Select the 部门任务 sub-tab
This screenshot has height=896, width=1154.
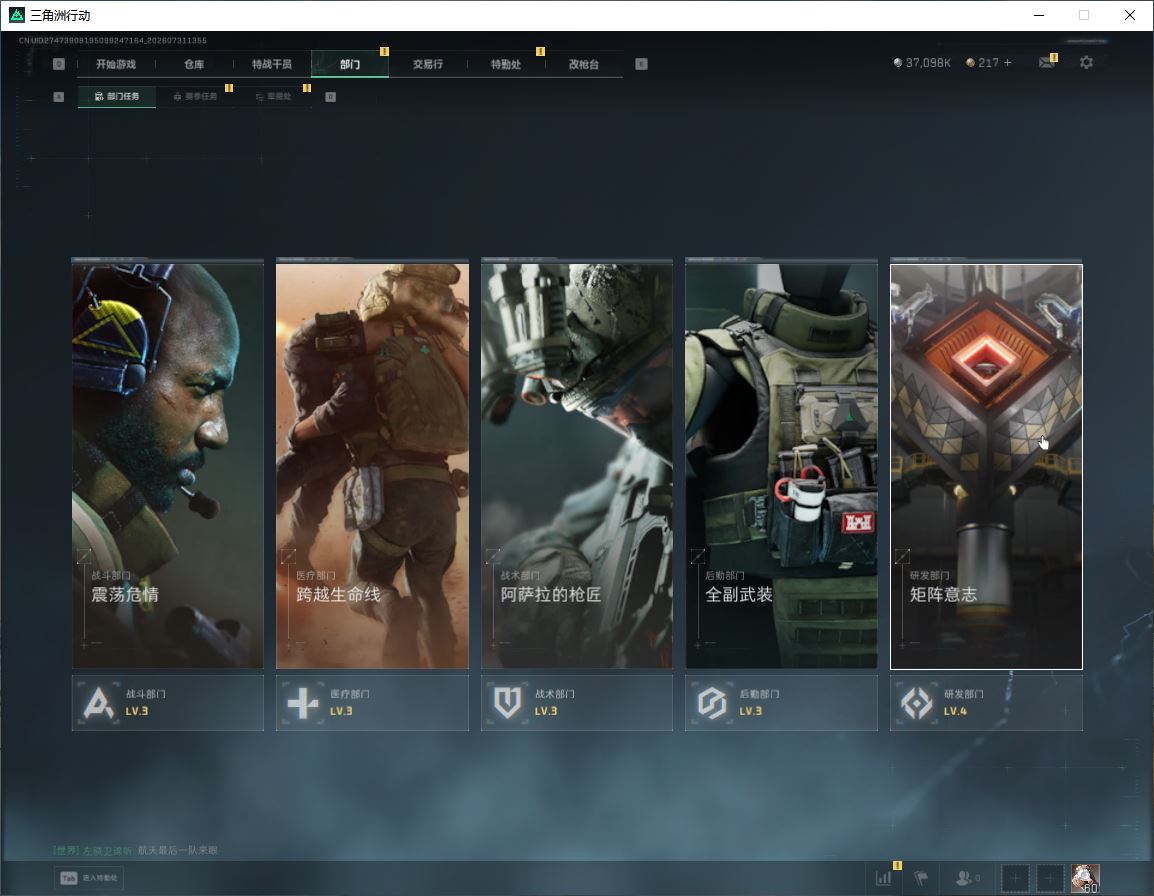[117, 96]
